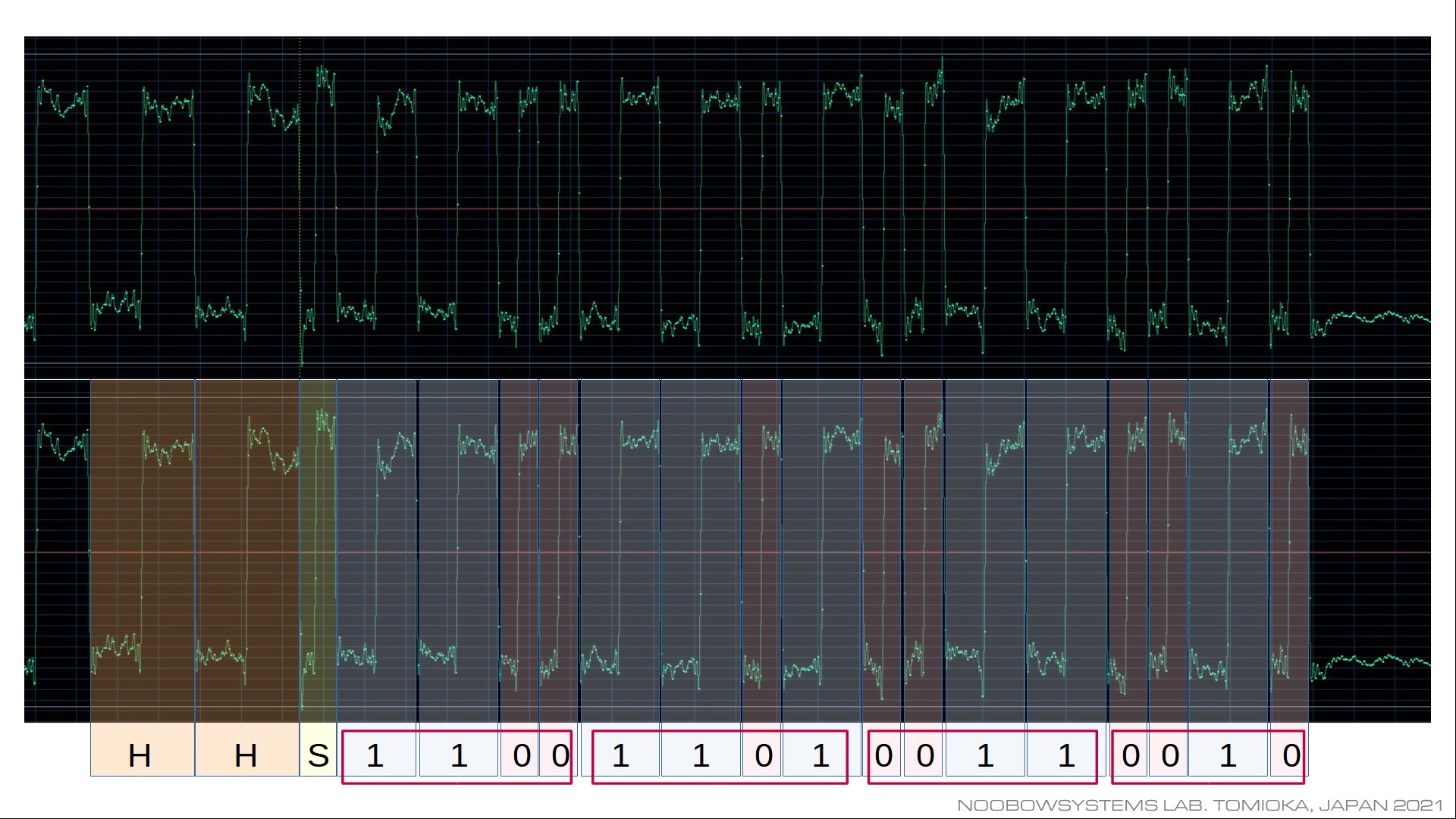Select the first 0 in the 0010 group

click(1128, 749)
